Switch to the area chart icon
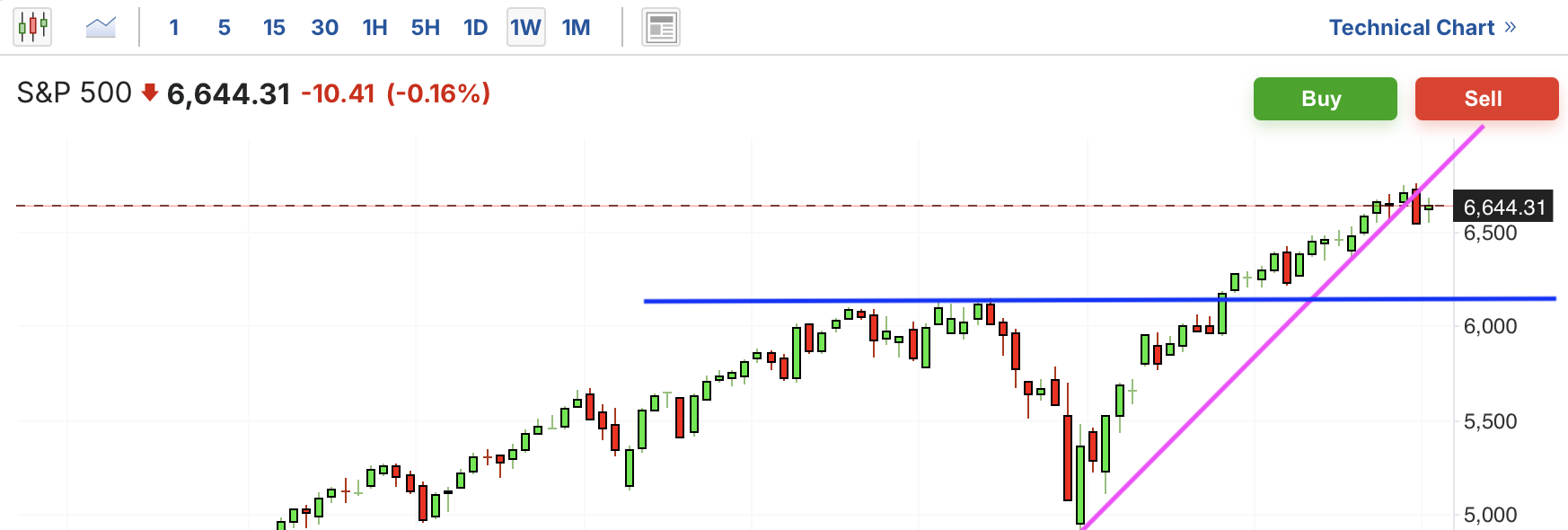Viewport: 1568px width, 530px height. [x=101, y=27]
